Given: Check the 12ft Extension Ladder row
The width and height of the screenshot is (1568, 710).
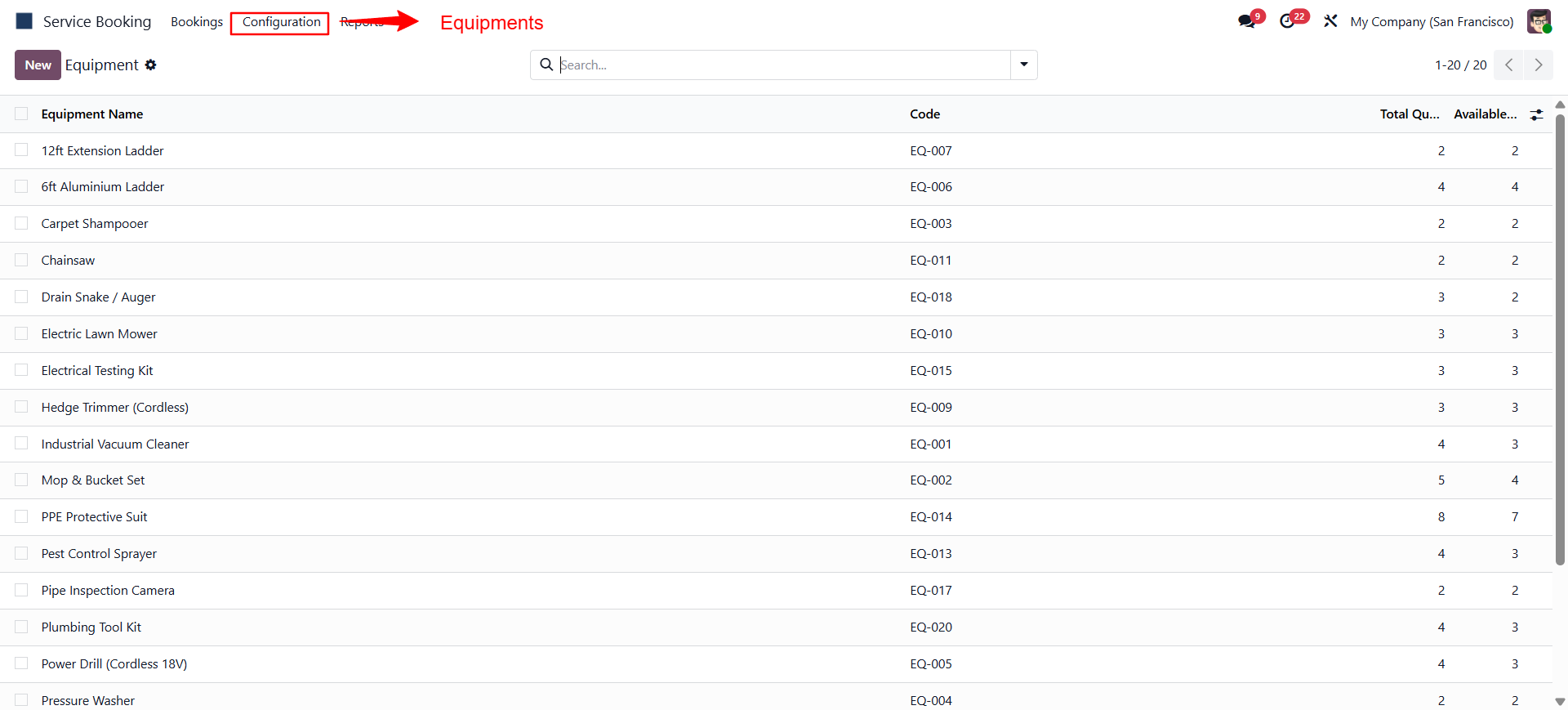Looking at the screenshot, I should [21, 150].
